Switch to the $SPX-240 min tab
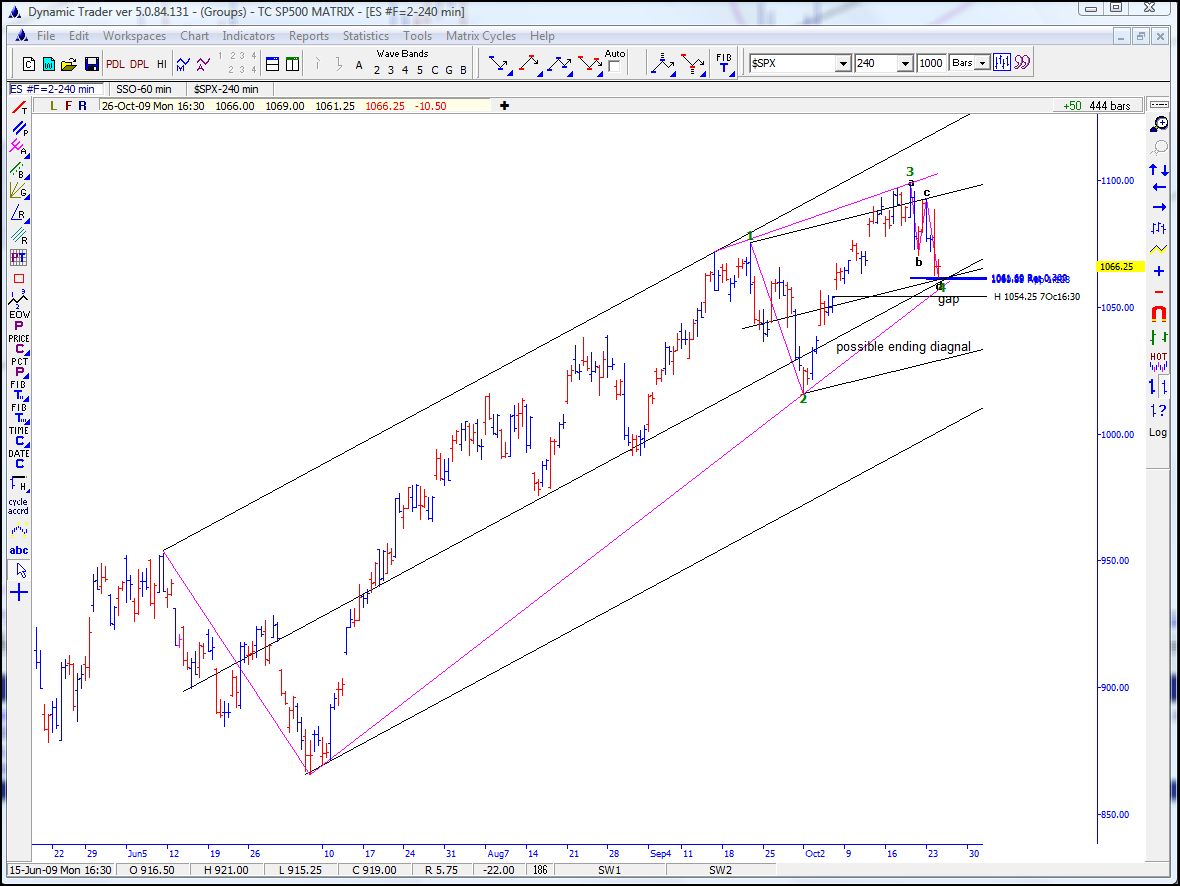The width and height of the screenshot is (1180, 886). (x=226, y=89)
